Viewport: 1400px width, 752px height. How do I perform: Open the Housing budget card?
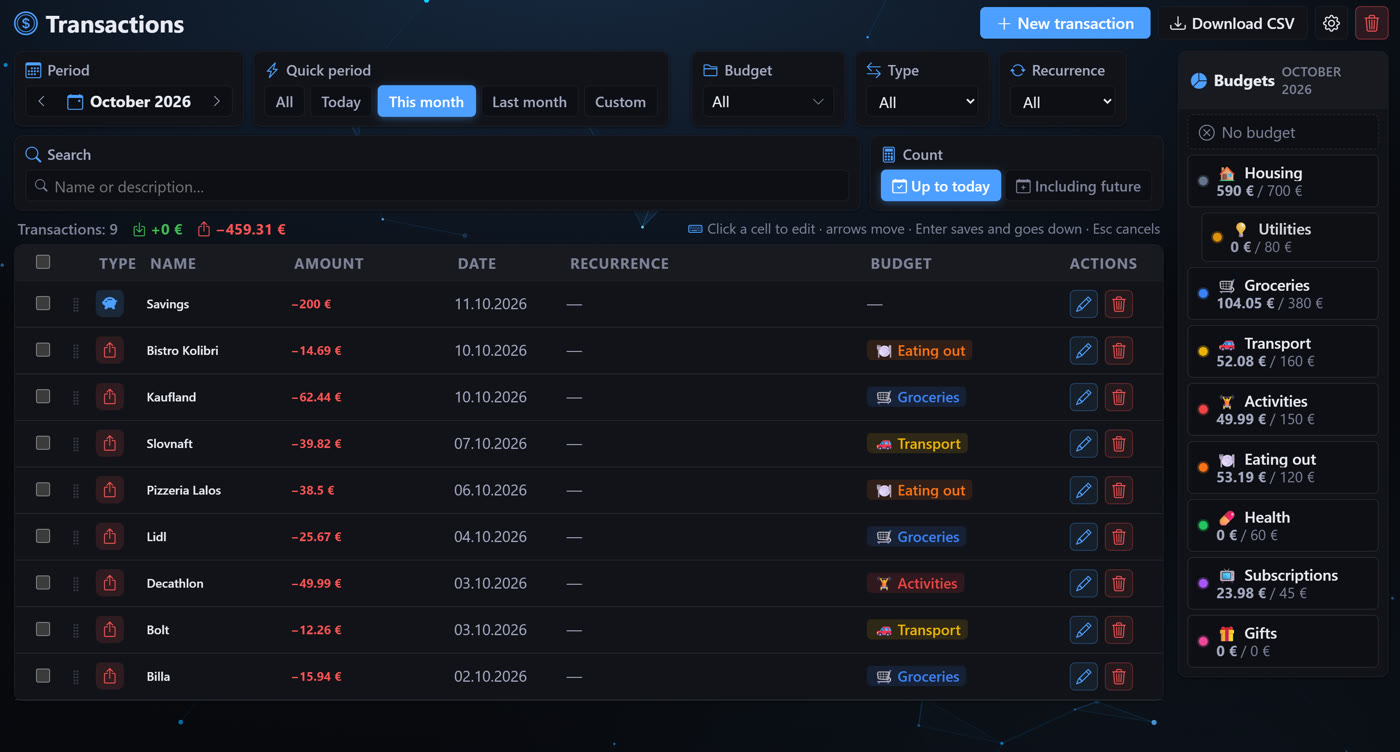(1283, 181)
